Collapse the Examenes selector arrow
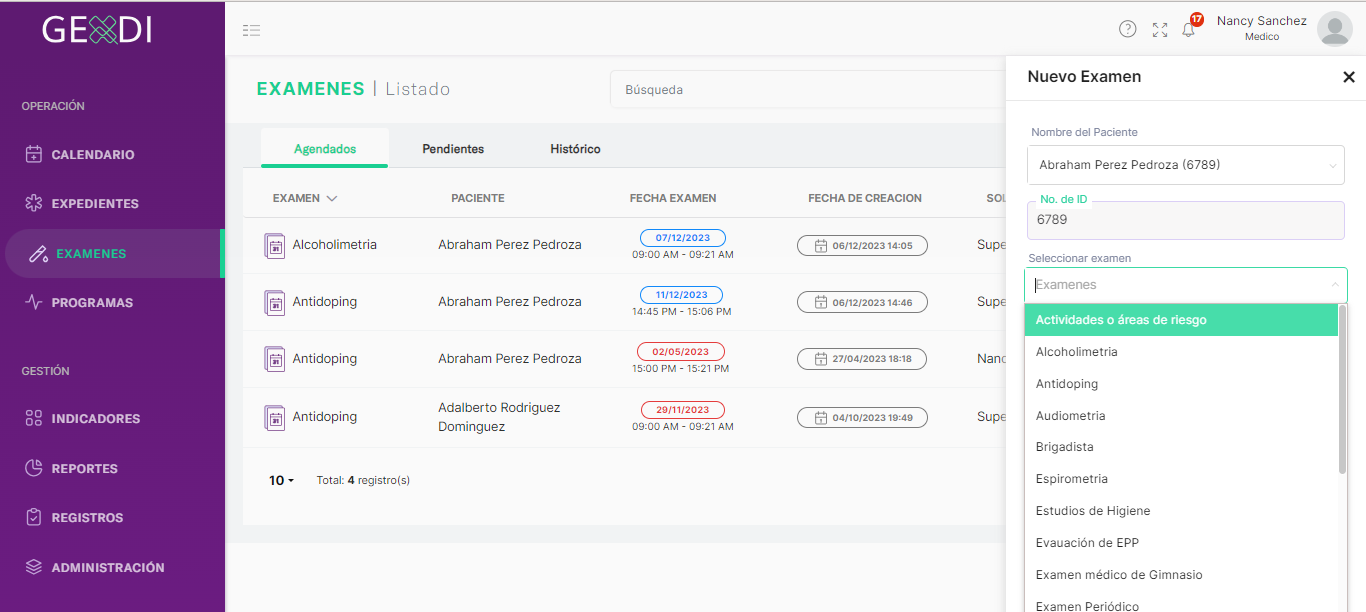Viewport: 1366px width, 612px height. (1334, 285)
